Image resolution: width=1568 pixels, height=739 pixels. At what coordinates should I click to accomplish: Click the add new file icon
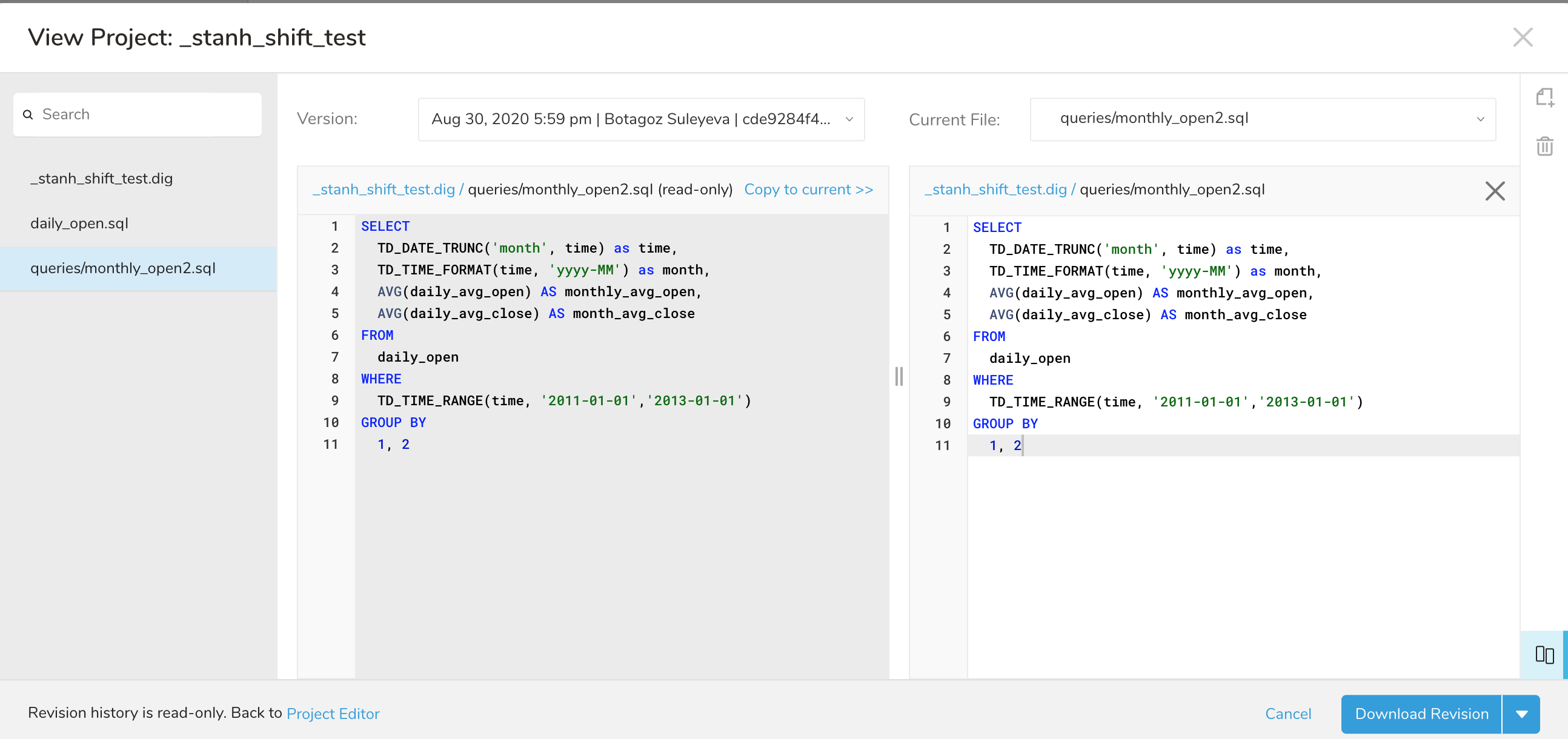(x=1544, y=98)
